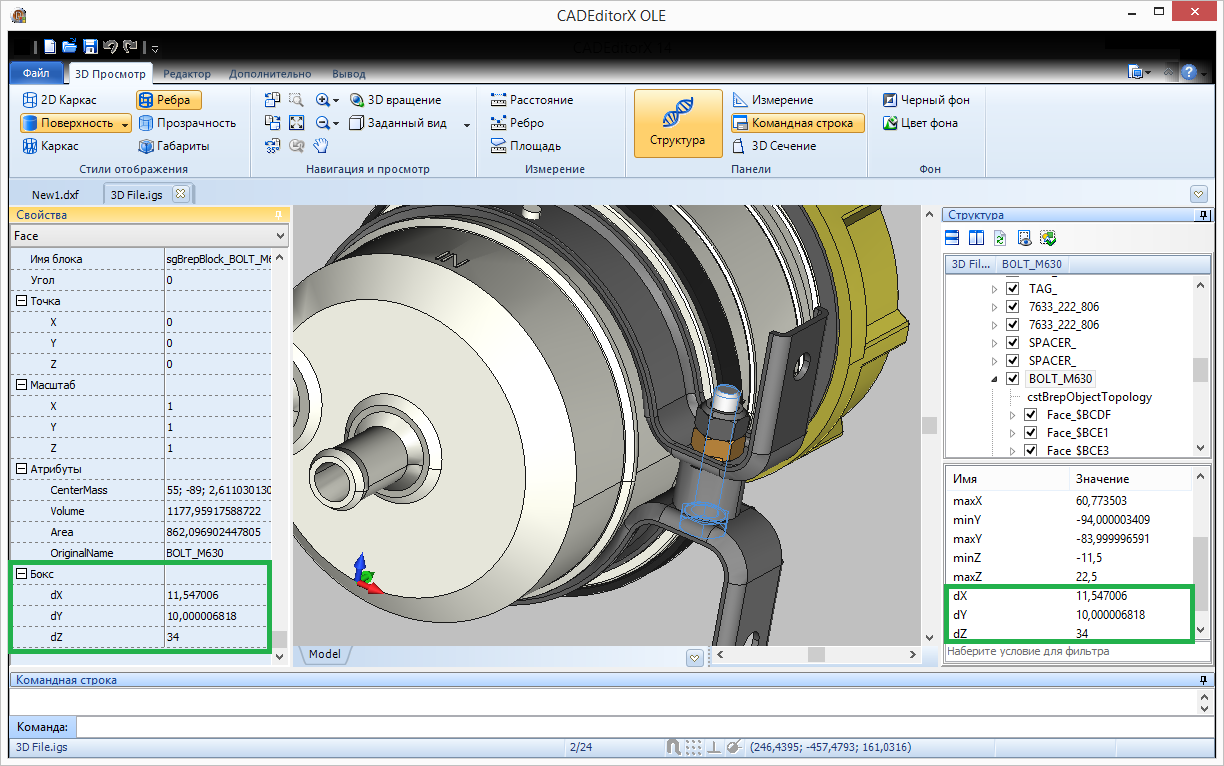Open the background color picker
The image size is (1224, 766).
(919, 123)
